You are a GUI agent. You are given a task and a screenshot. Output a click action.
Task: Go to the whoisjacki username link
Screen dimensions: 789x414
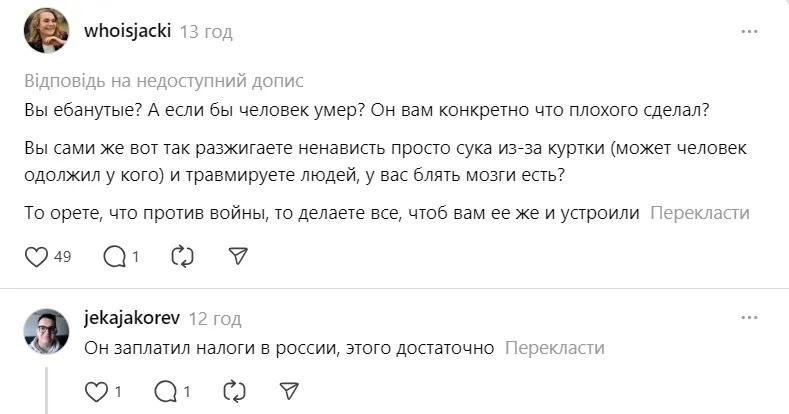pyautogui.click(x=128, y=31)
